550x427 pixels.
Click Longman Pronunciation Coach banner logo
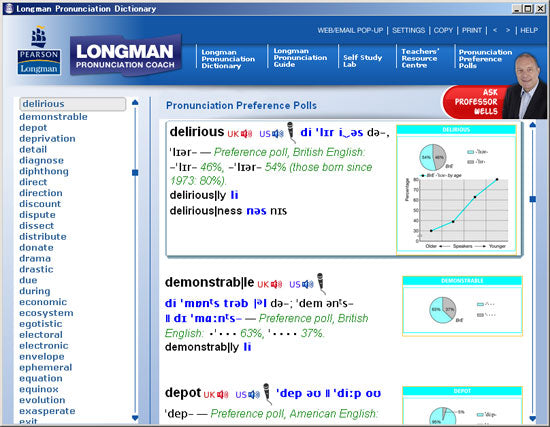(x=125, y=55)
